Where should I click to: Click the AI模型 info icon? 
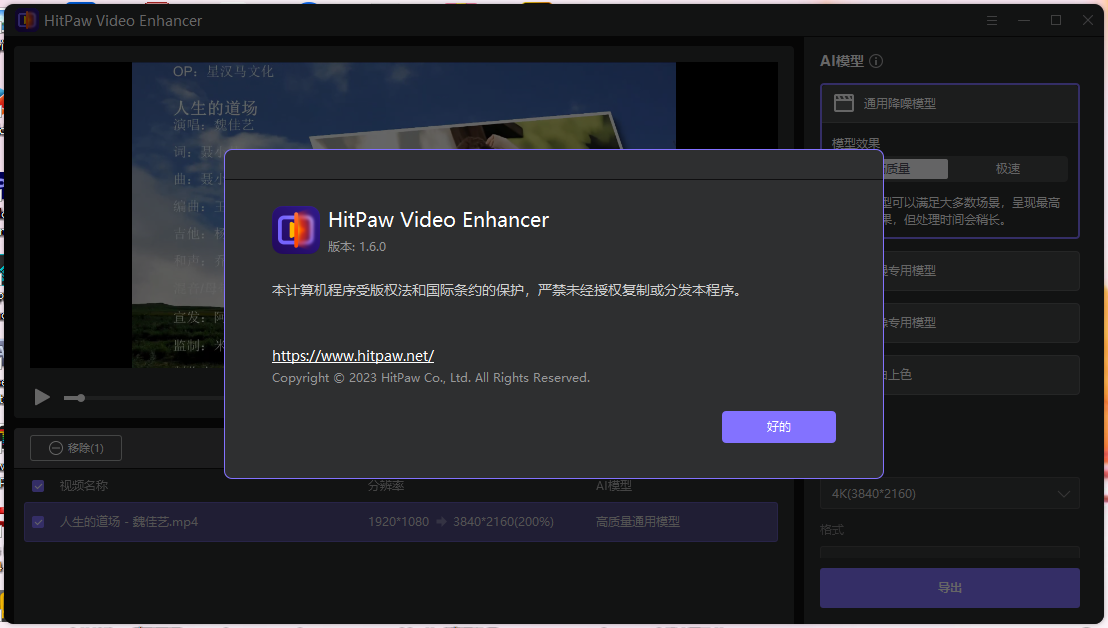(x=876, y=61)
